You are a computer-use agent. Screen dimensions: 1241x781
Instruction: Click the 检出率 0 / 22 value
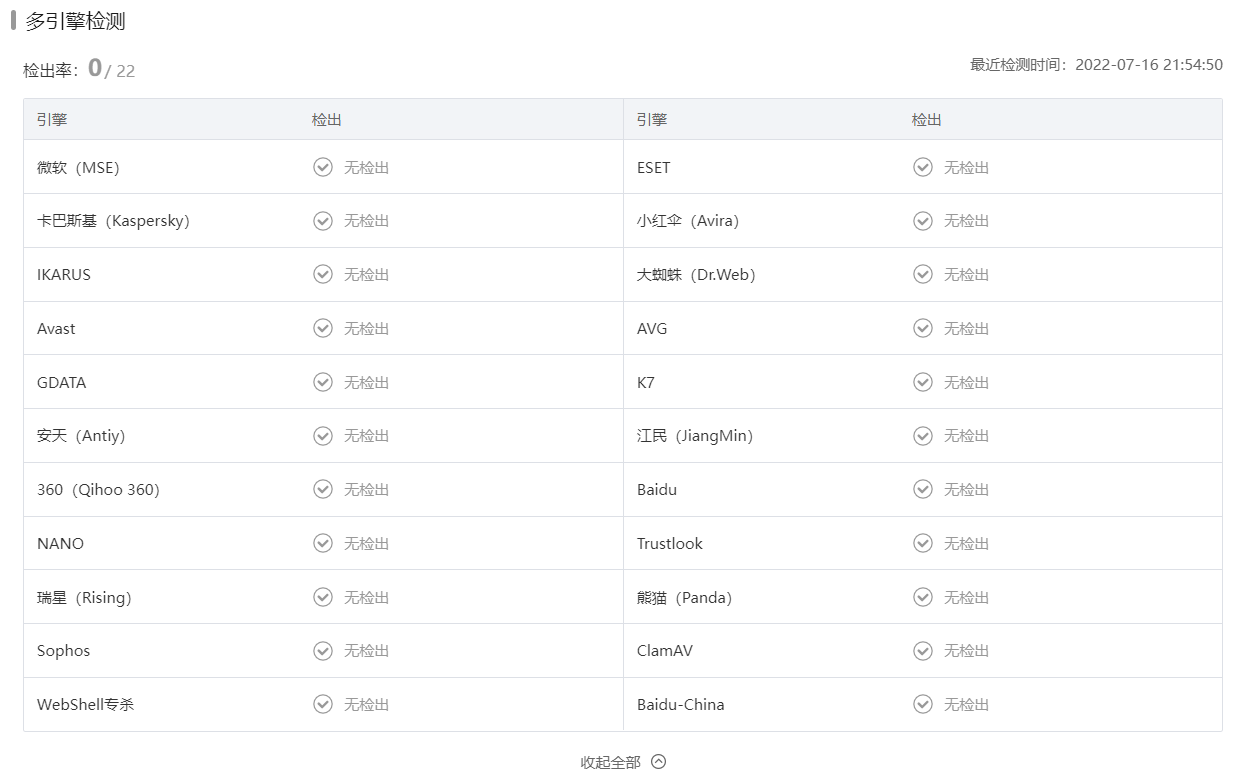pos(111,69)
